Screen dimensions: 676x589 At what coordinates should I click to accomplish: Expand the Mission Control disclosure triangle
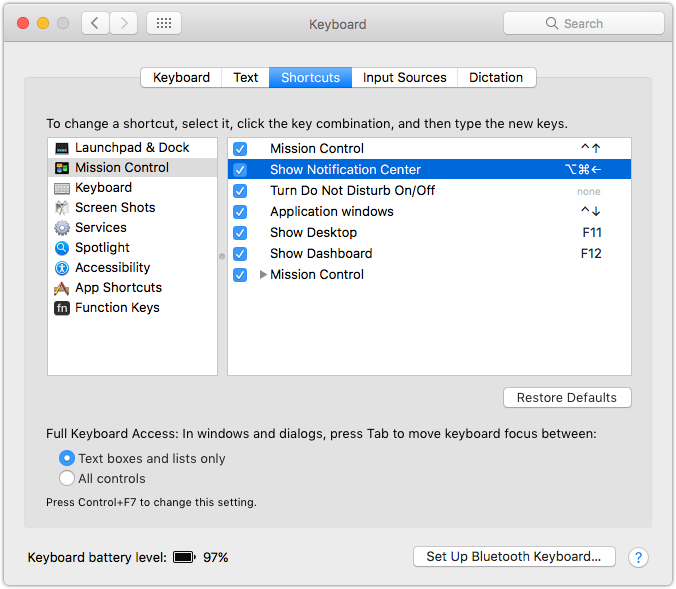[x=263, y=275]
